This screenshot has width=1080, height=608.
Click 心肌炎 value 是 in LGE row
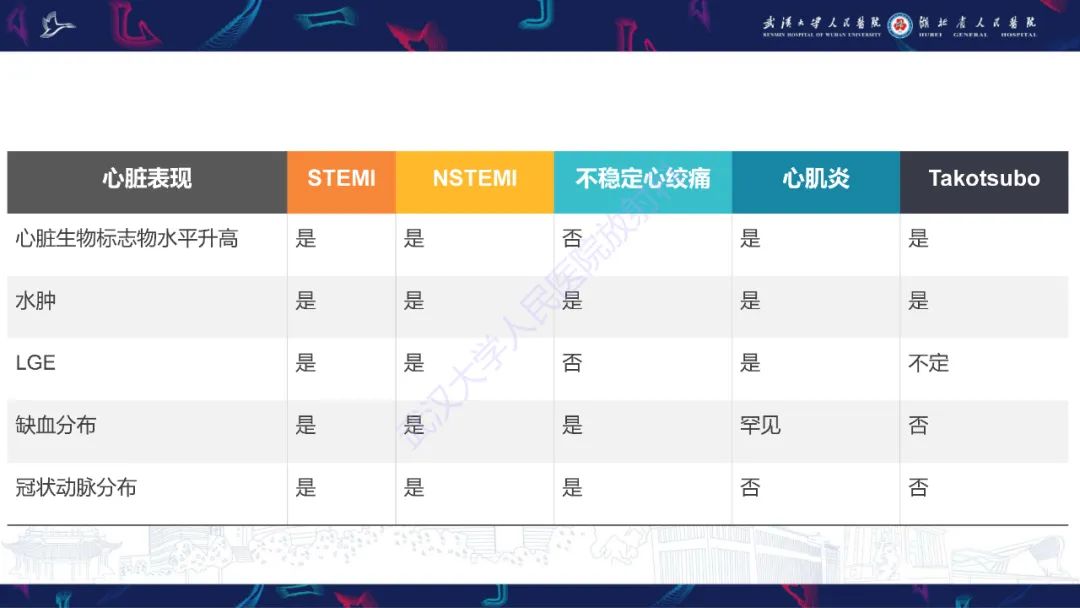750,362
